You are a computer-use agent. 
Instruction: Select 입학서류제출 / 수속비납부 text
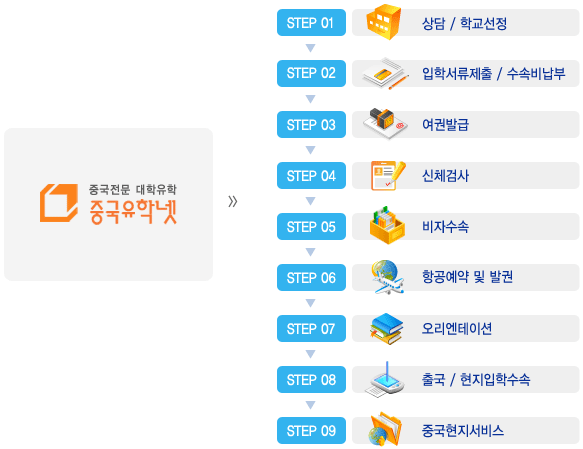click(x=493, y=73)
